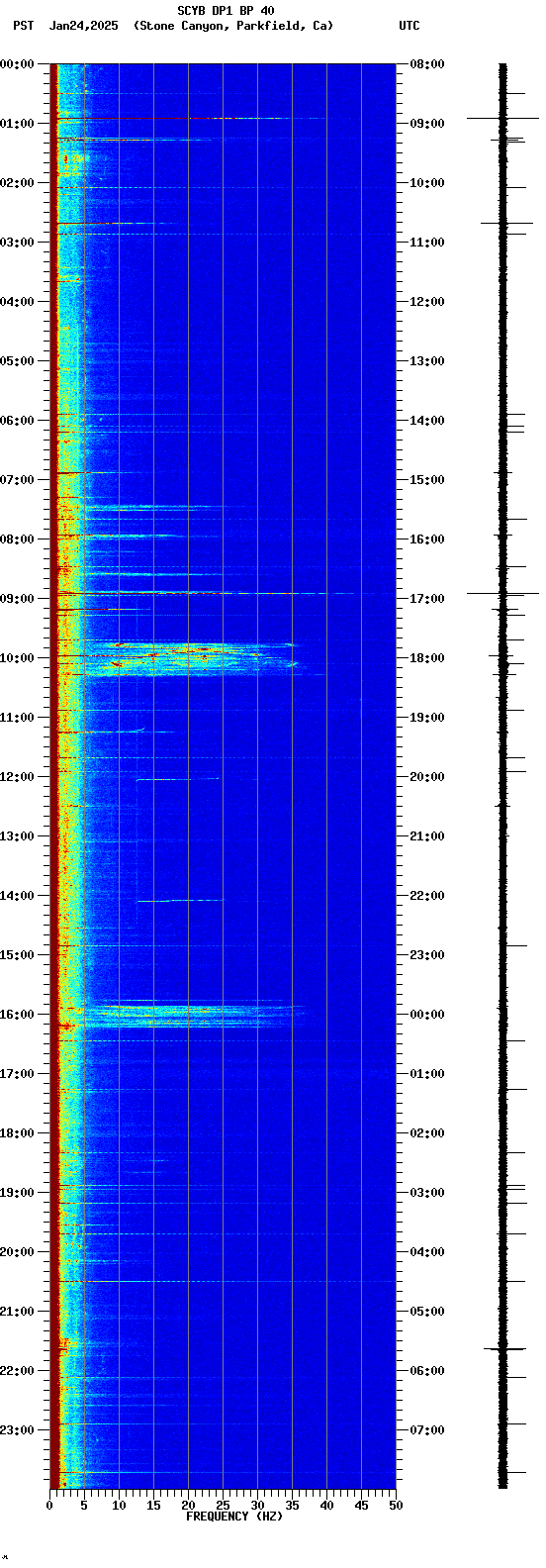Viewport: 546px width, 1568px height.
Task: Click the FREQUENCY (HZ) axis label
Action: 234,1517
